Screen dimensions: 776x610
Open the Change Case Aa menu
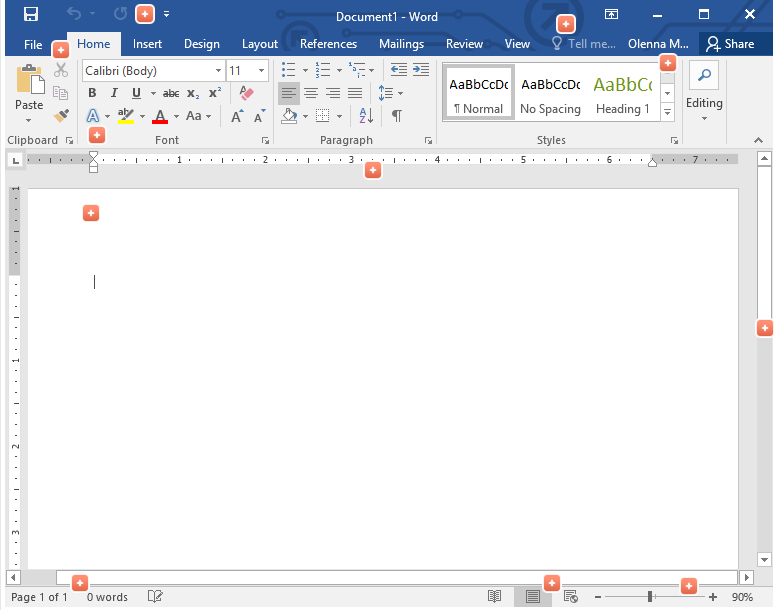pos(198,116)
